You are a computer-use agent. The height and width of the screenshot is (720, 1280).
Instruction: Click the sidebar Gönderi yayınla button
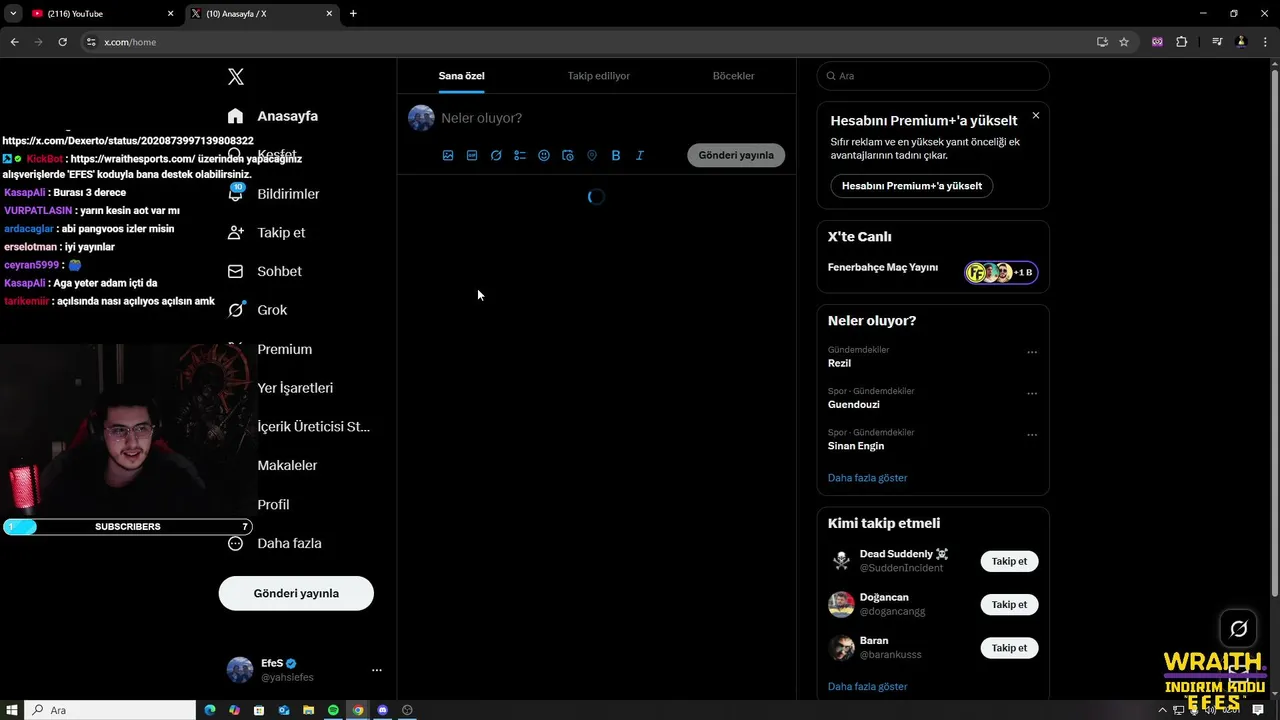click(296, 593)
